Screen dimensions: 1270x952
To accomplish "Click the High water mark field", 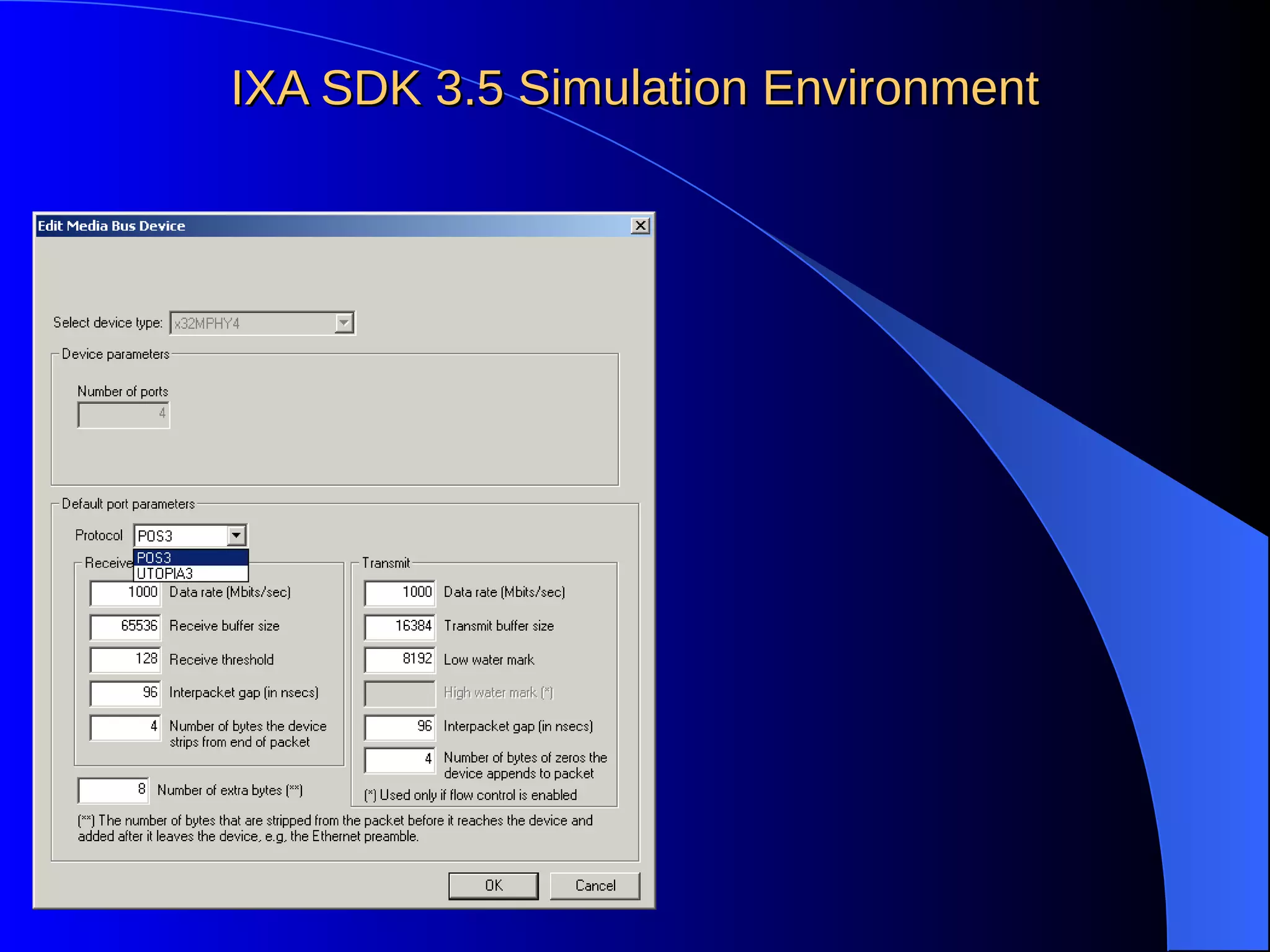I will (400, 693).
